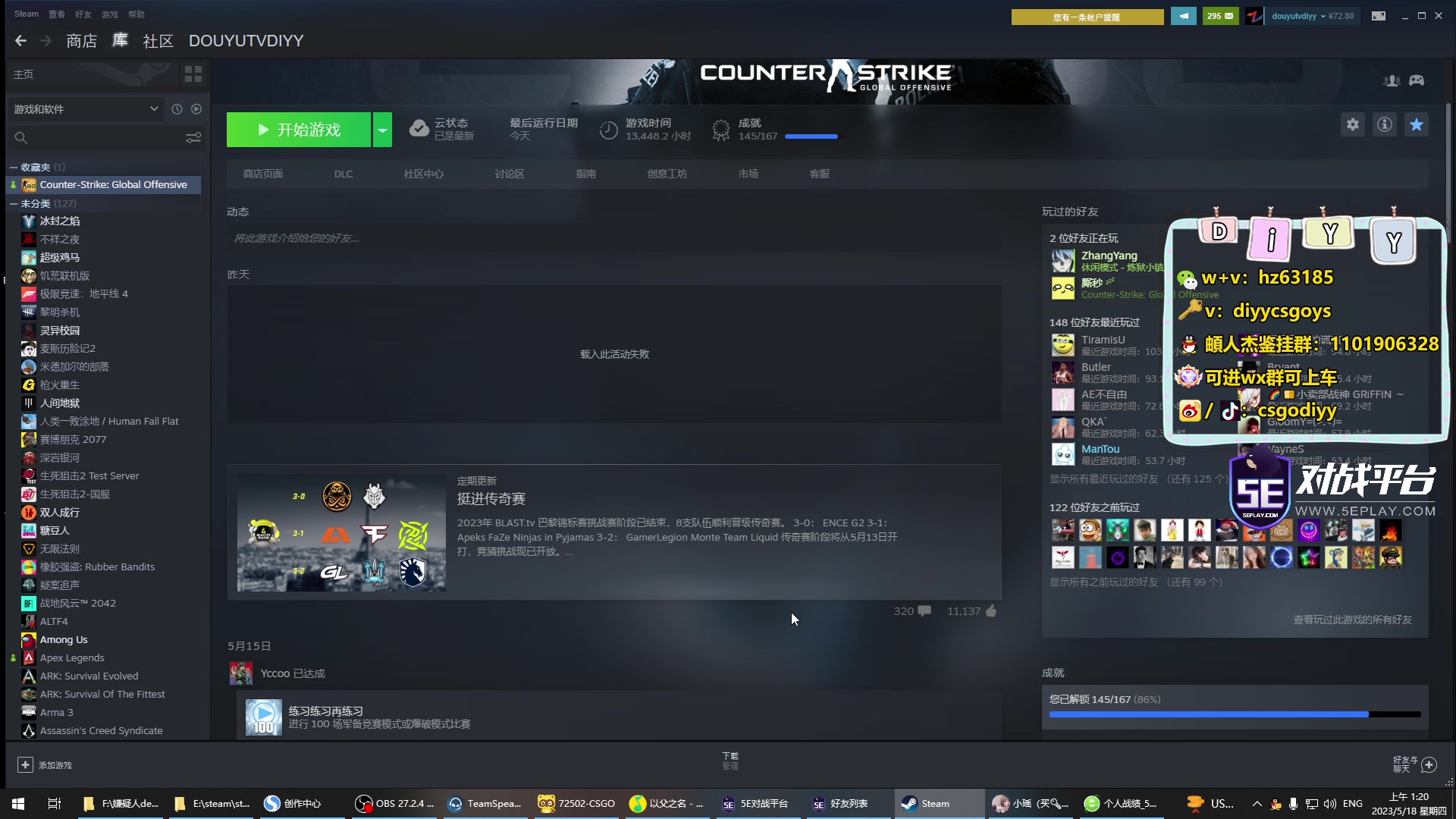The image size is (1456, 819).
Task: Switch to the 社区 tab
Action: pyautogui.click(x=158, y=41)
